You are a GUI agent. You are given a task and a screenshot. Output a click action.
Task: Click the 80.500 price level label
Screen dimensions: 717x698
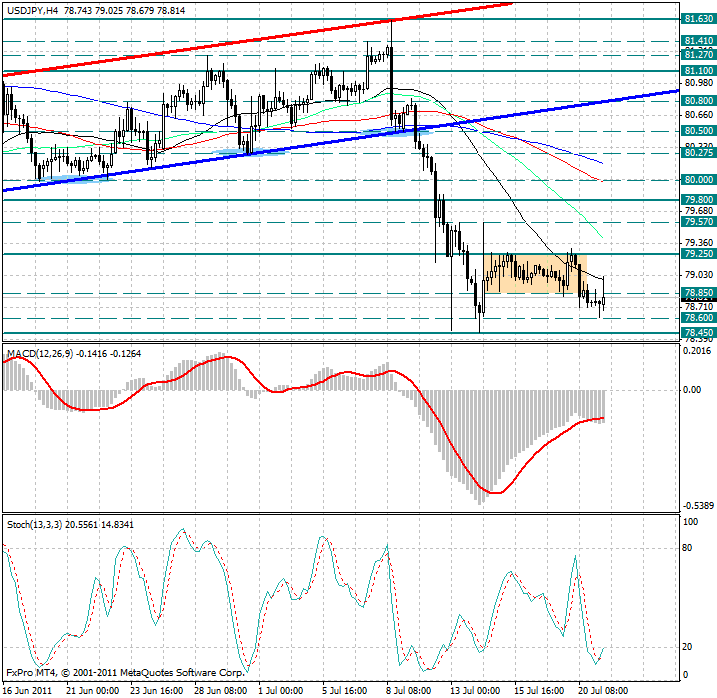click(697, 131)
